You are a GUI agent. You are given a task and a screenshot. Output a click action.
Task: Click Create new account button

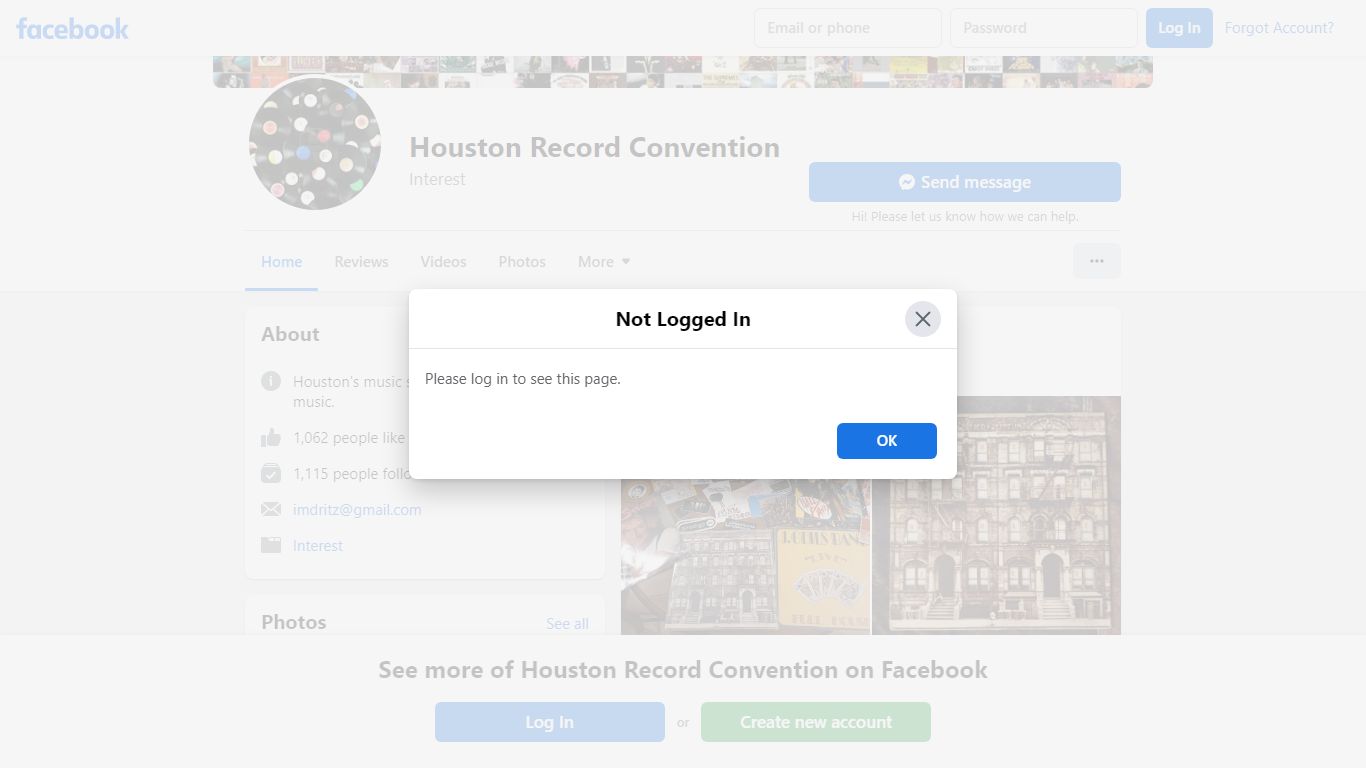815,722
